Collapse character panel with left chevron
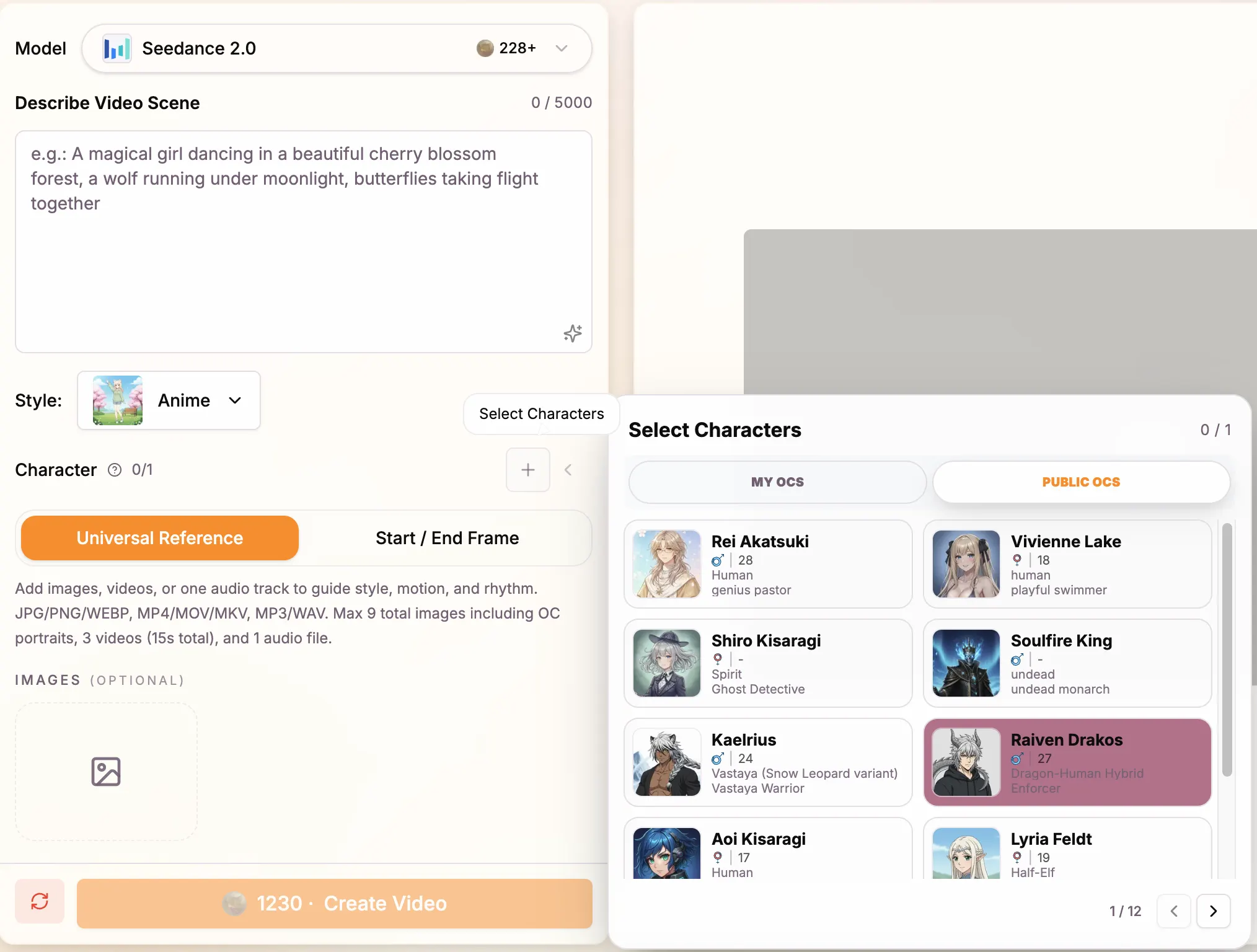Viewport: 1257px width, 952px height. [x=568, y=470]
